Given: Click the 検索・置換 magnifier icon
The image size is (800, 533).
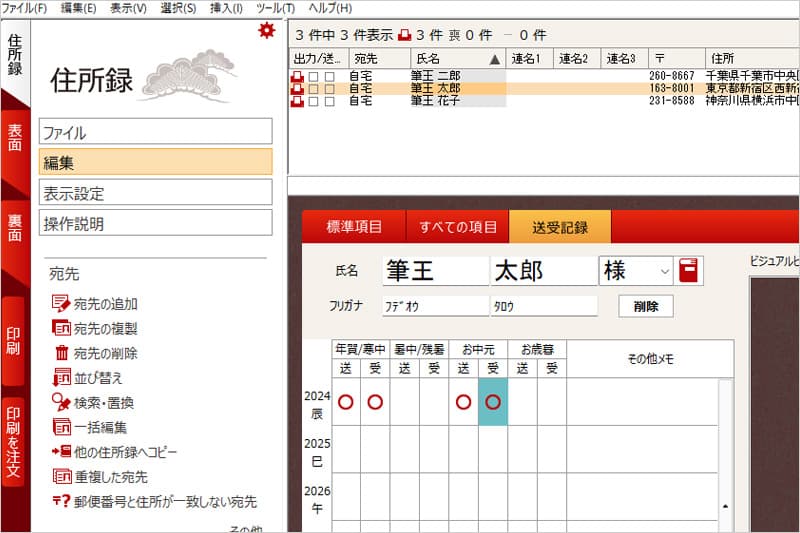Looking at the screenshot, I should tap(61, 402).
